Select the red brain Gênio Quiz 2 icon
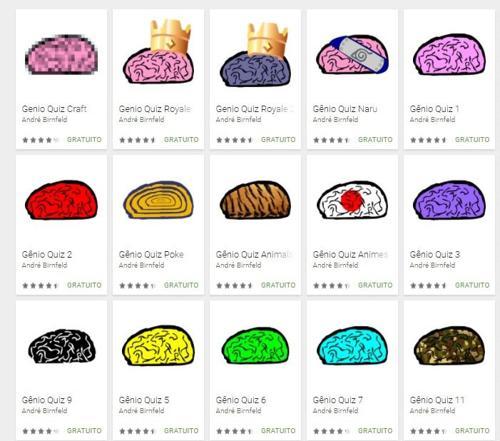 (62, 200)
